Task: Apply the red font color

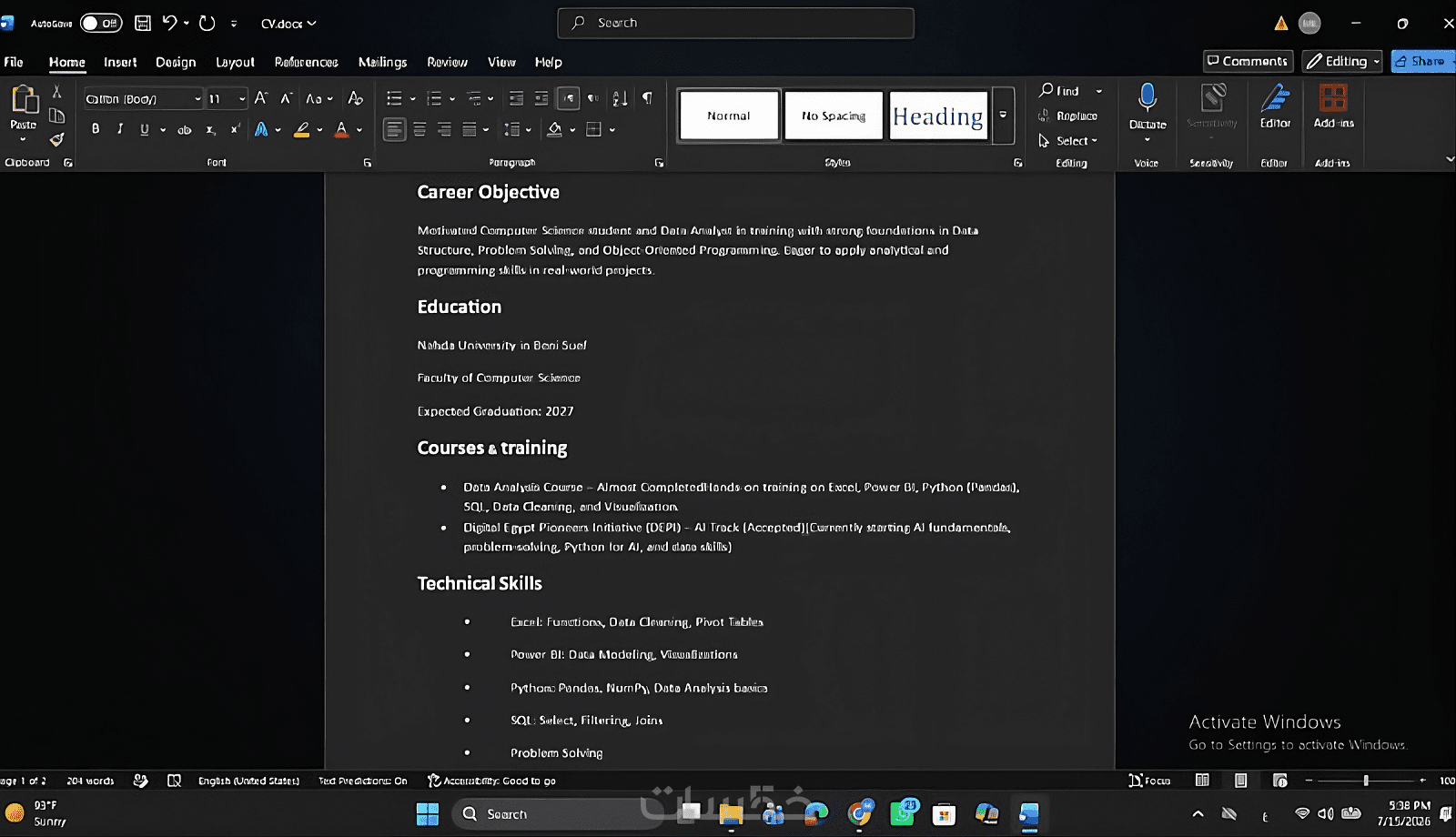Action: 341,129
